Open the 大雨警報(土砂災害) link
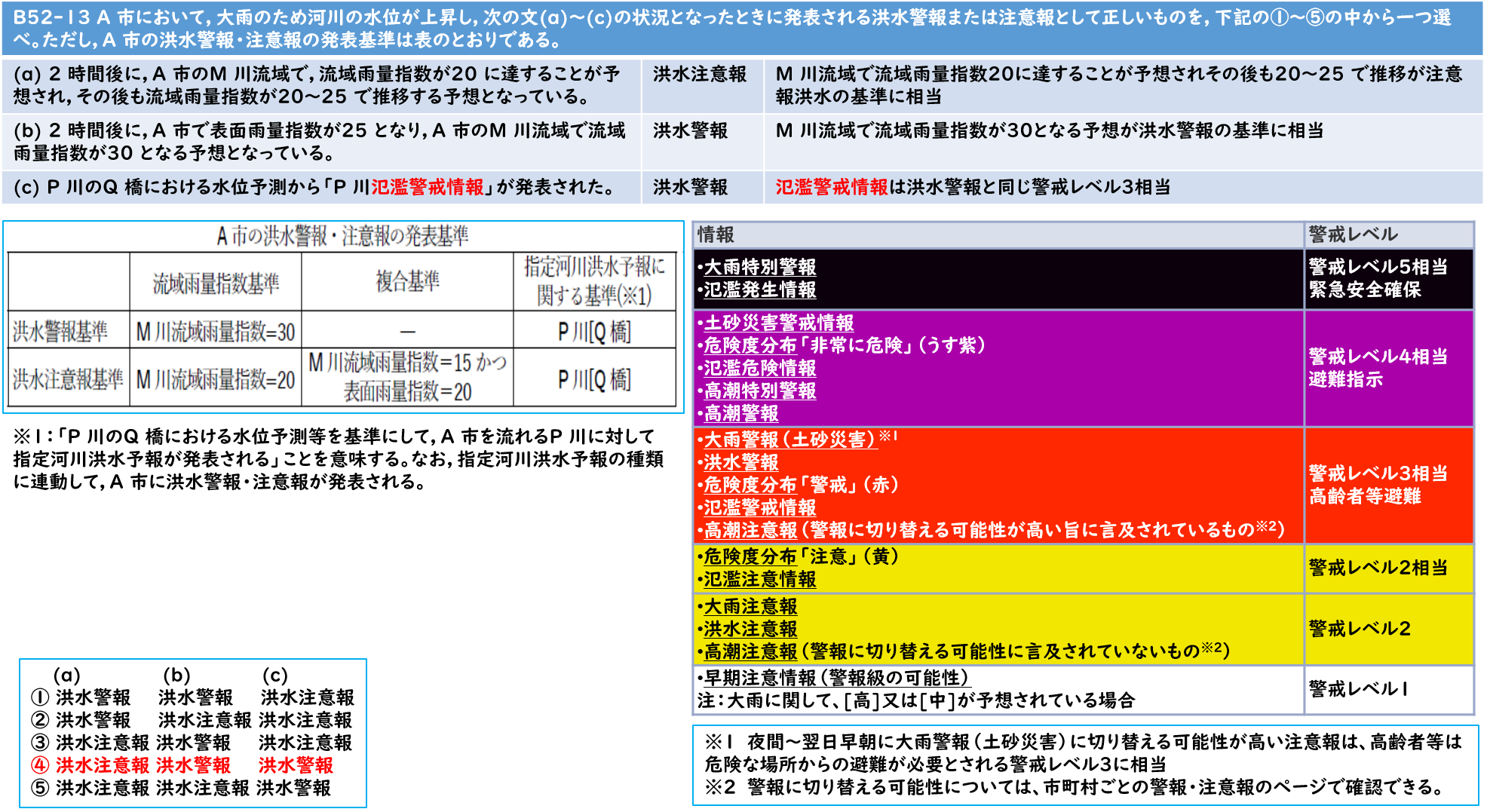Screen dimensions: 1487x812 tap(789, 440)
